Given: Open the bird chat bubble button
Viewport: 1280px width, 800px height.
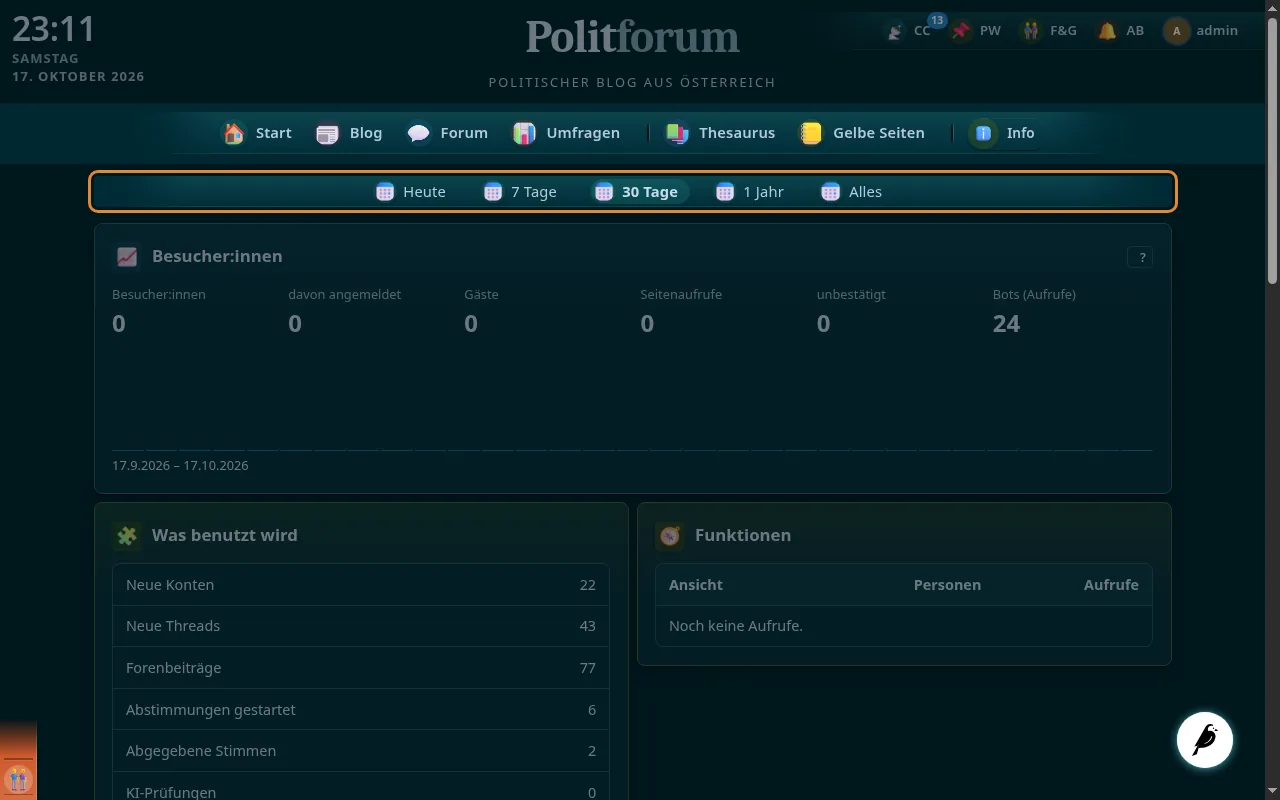Looking at the screenshot, I should tap(1205, 740).
